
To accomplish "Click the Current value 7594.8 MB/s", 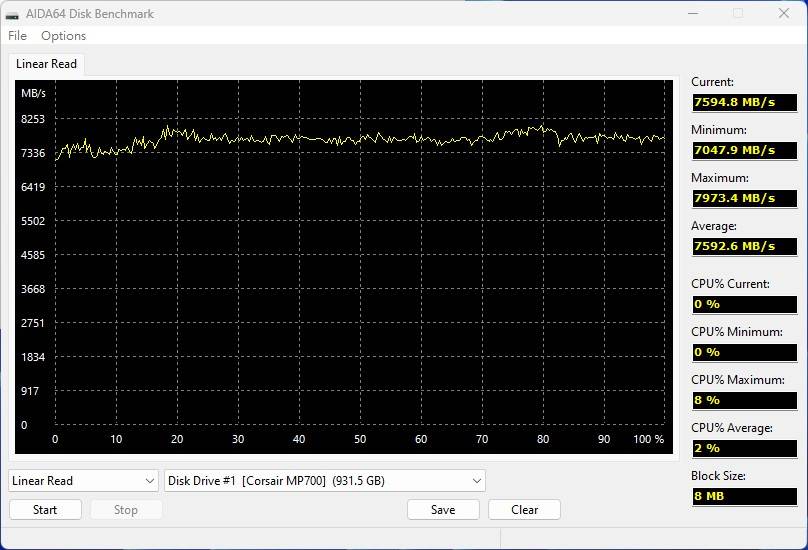I will point(745,102).
